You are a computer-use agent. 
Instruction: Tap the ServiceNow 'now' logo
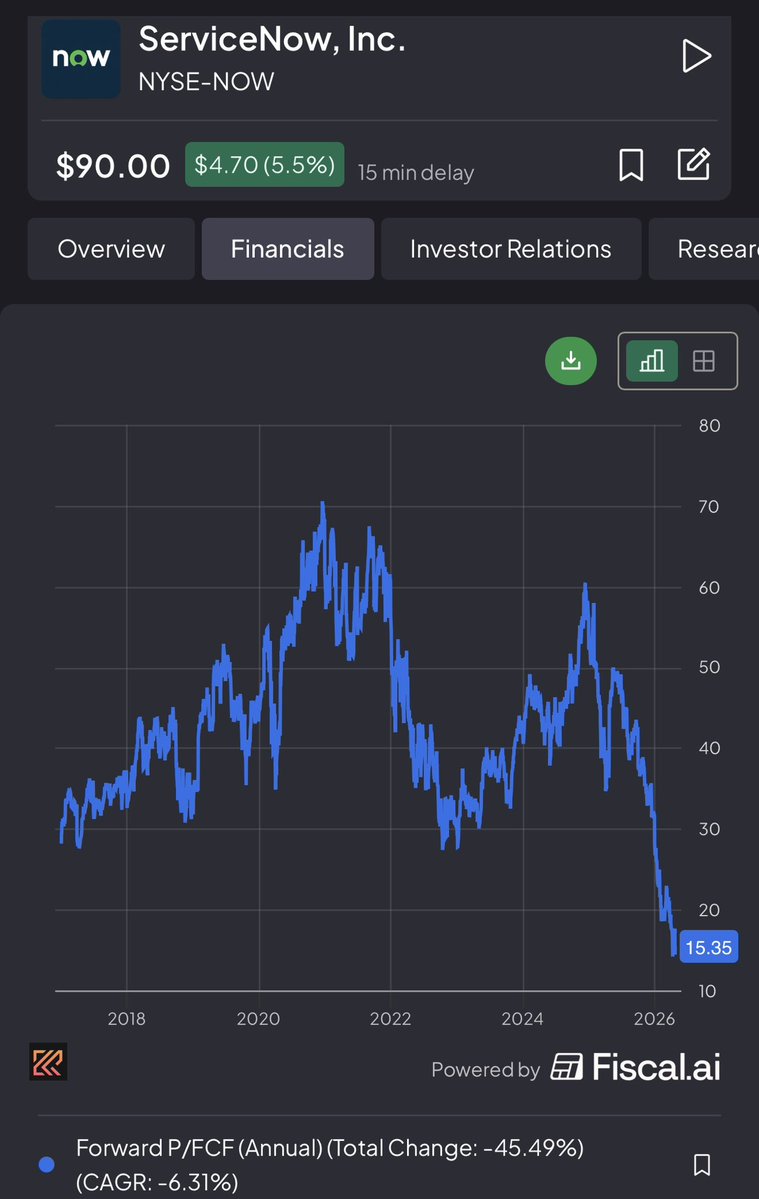click(x=80, y=58)
